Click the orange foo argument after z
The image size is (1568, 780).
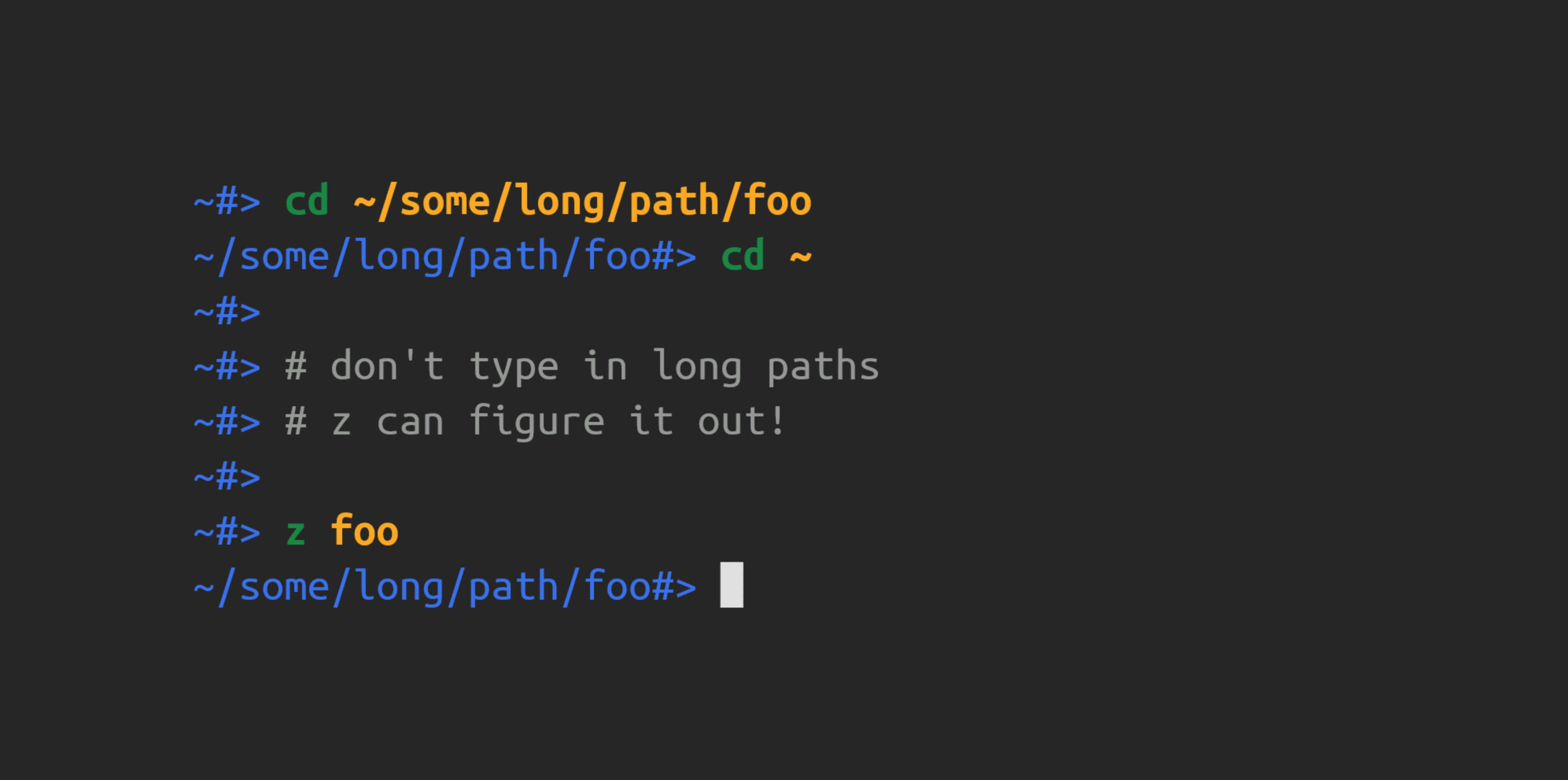click(365, 530)
